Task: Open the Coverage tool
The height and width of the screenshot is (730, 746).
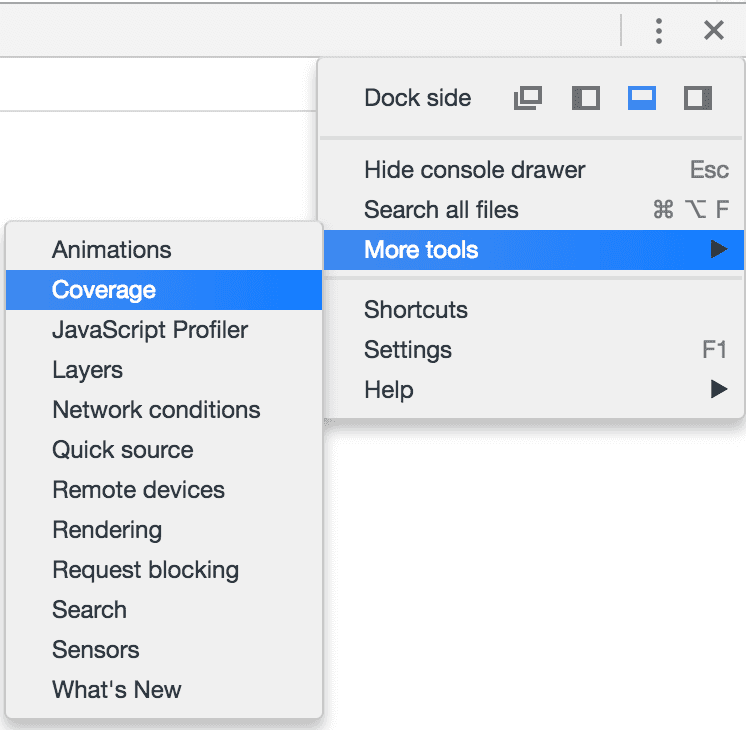Action: pyautogui.click(x=104, y=290)
